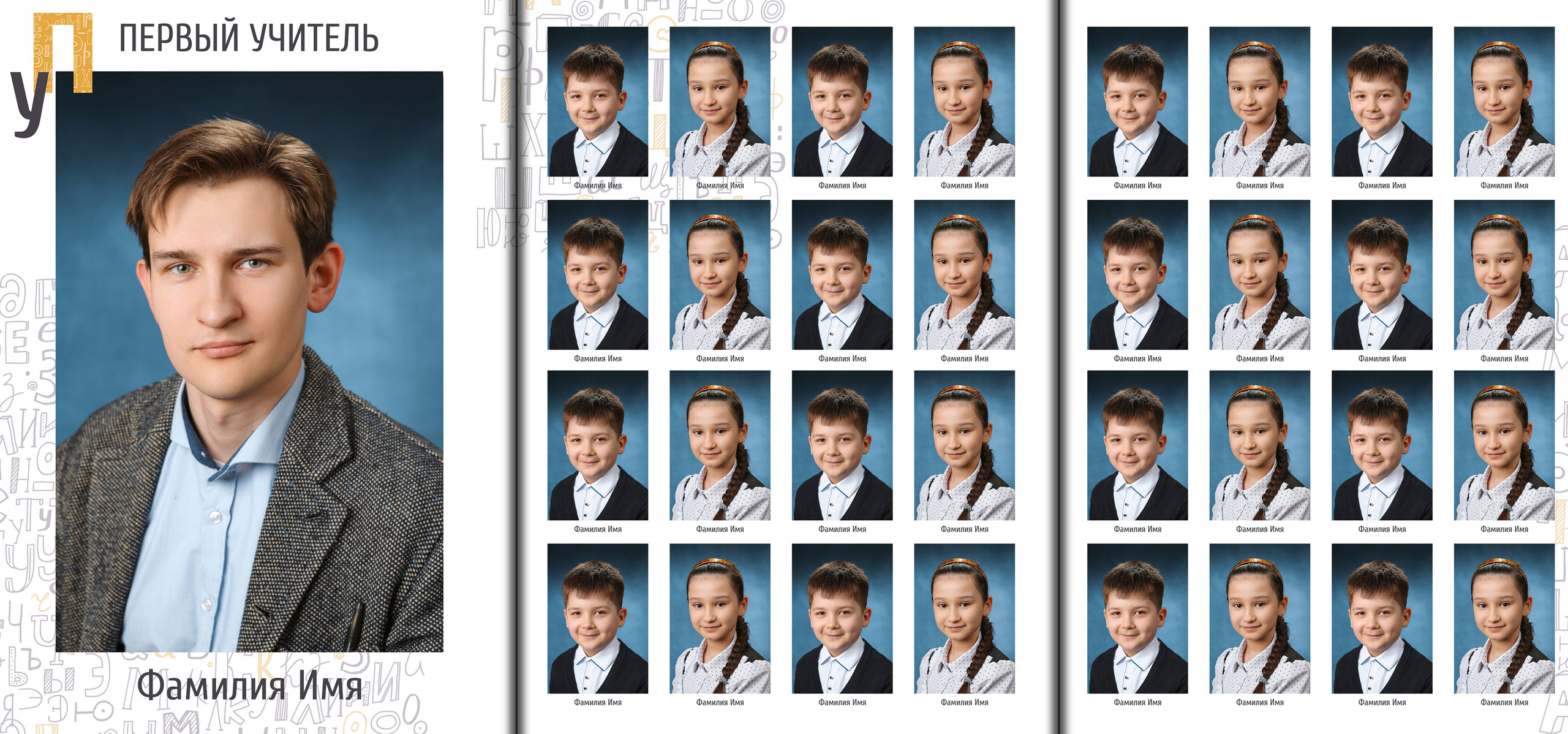
Task: Select the large teacher portrait photo
Action: coord(249,361)
